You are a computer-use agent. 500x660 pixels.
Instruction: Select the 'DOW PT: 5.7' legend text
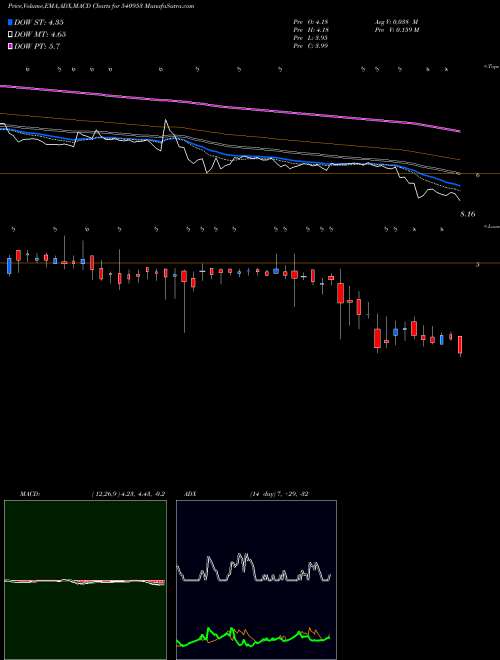coord(37,47)
